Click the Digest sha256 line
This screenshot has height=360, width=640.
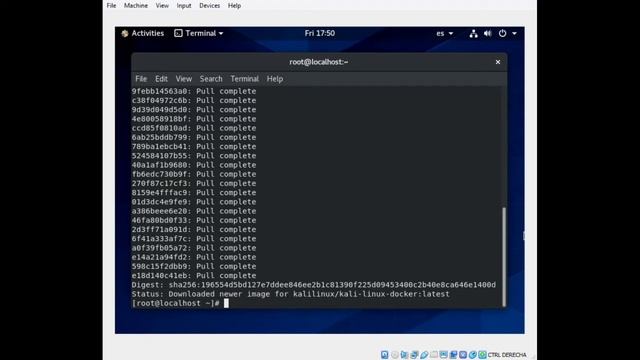click(x=313, y=285)
